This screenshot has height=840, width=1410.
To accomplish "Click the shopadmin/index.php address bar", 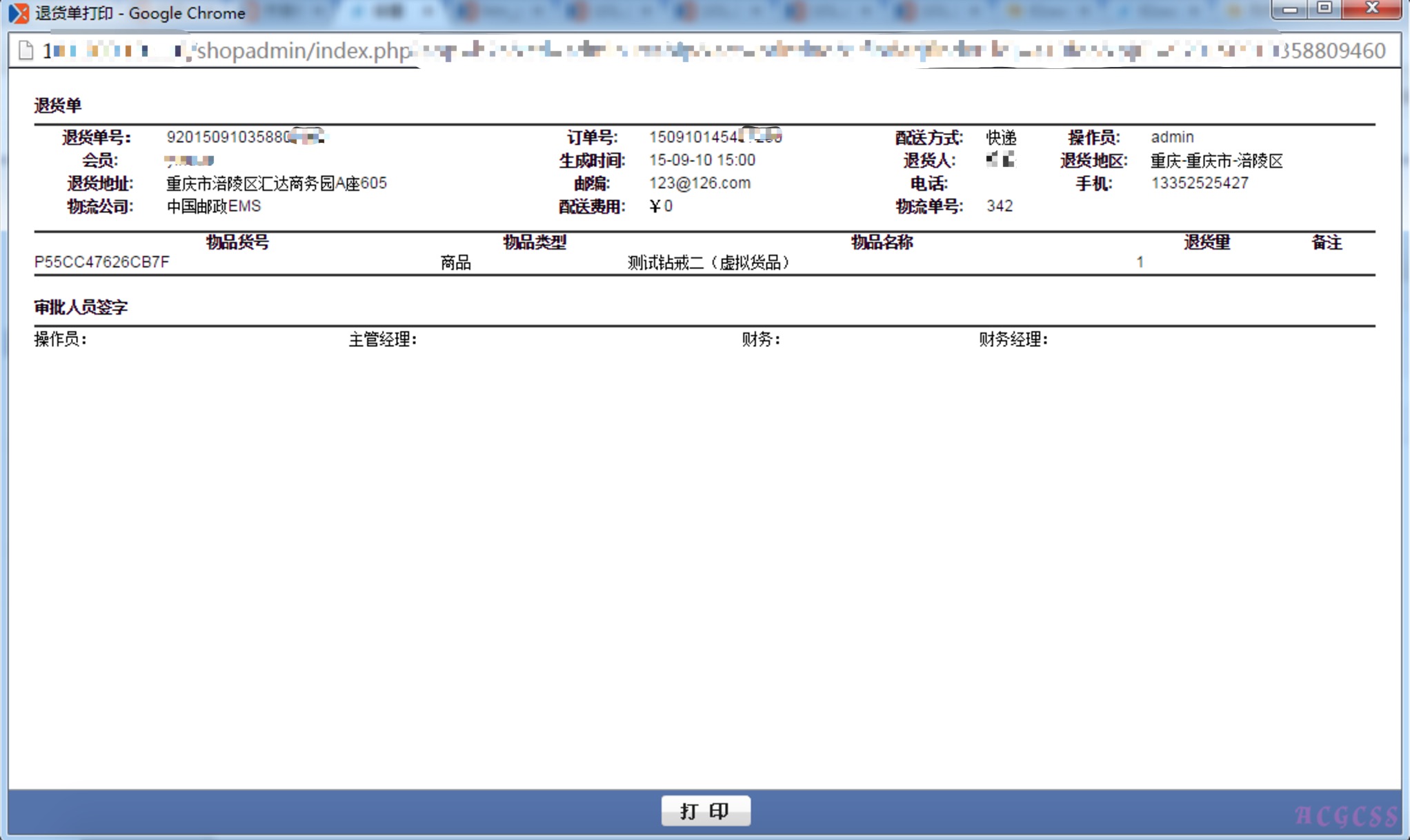I will coord(304,50).
